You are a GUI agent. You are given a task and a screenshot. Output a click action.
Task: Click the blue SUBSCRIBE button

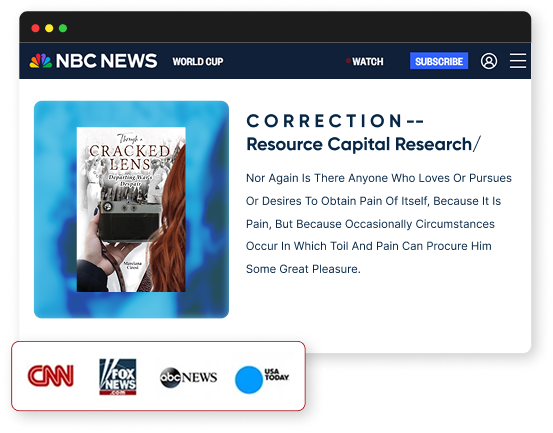pos(439,61)
